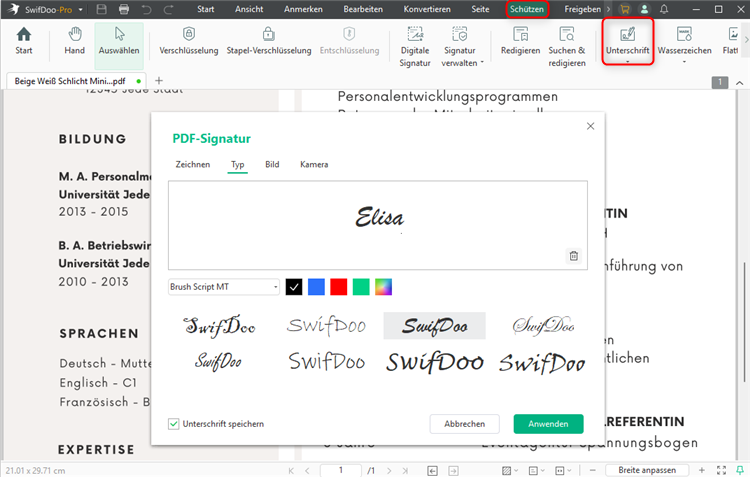
Task: Open the Breite anpassen zoom dropdown
Action: pos(647,470)
